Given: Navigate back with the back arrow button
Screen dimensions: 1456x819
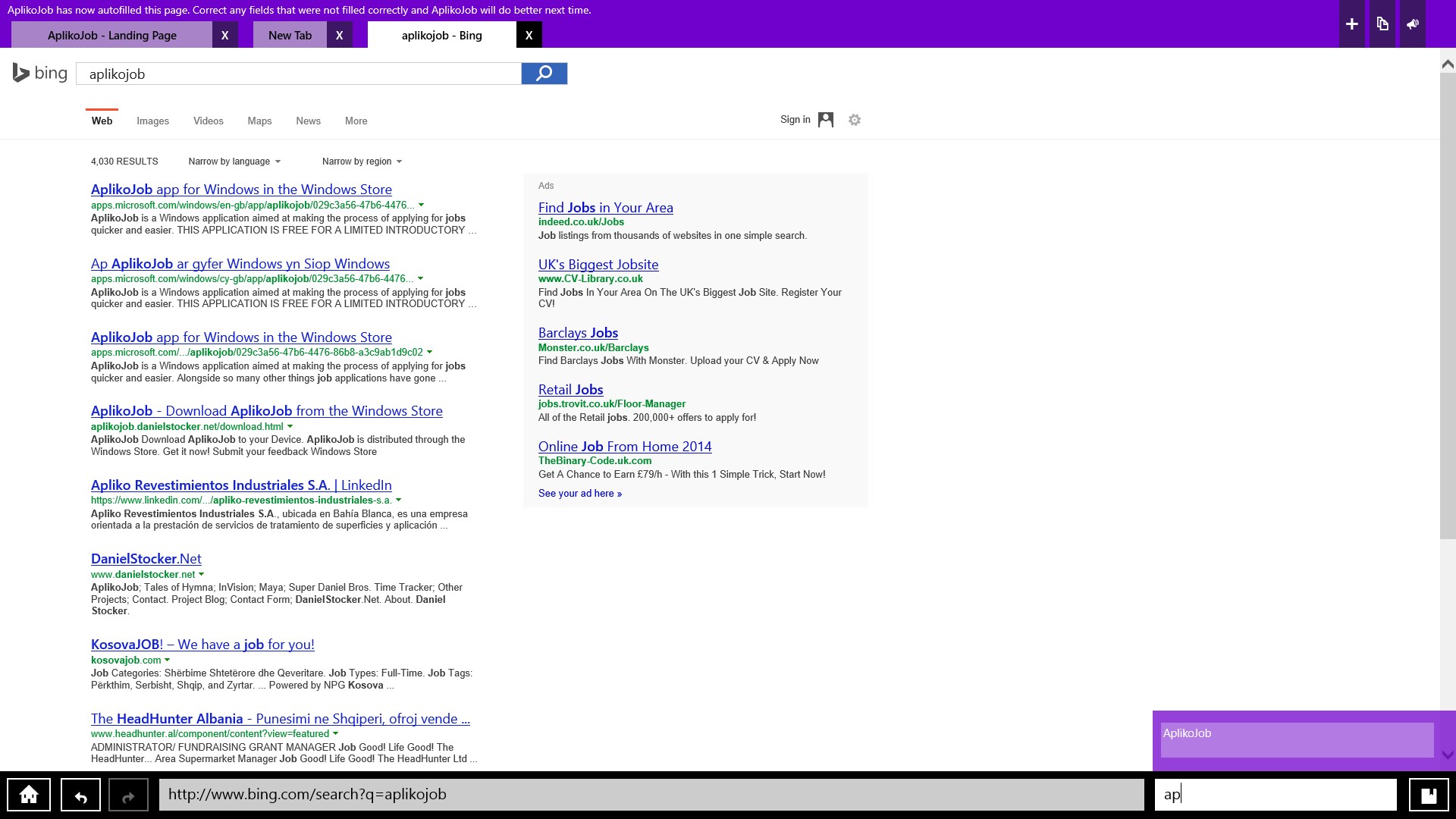Looking at the screenshot, I should [80, 795].
